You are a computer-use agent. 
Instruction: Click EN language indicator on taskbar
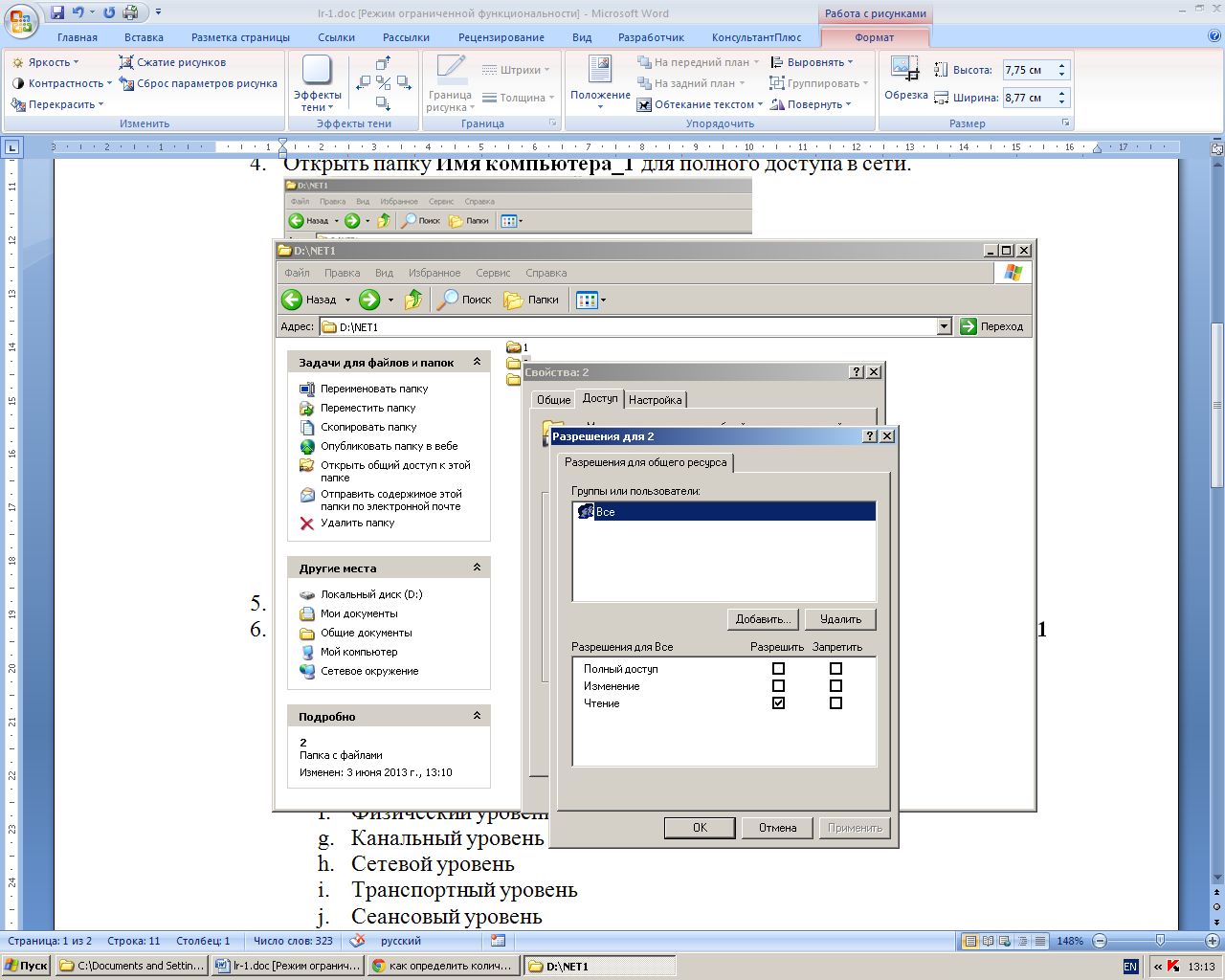click(1130, 967)
